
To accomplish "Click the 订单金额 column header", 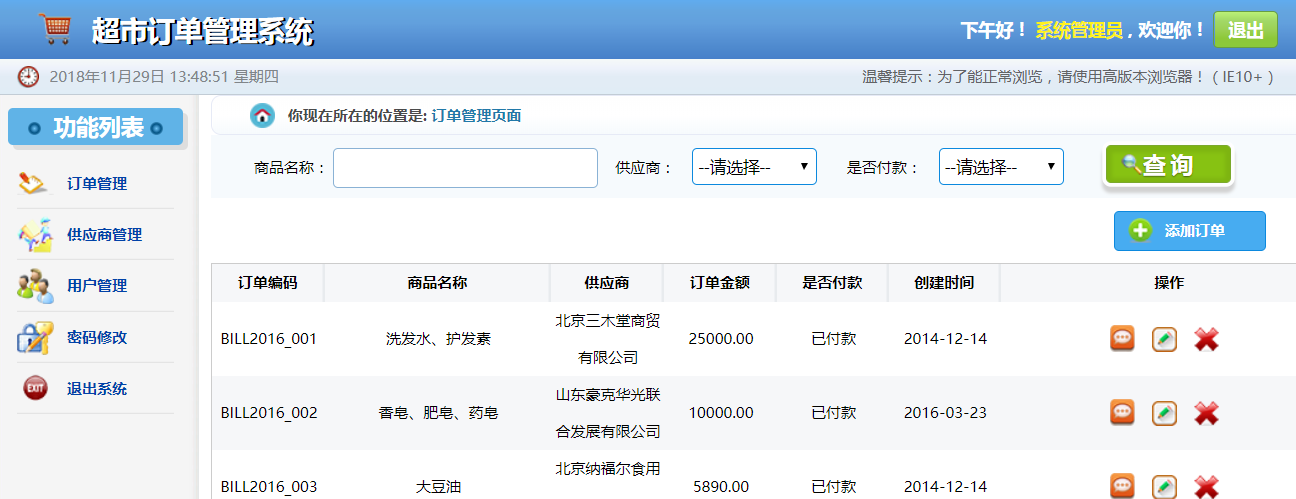I will [x=720, y=283].
